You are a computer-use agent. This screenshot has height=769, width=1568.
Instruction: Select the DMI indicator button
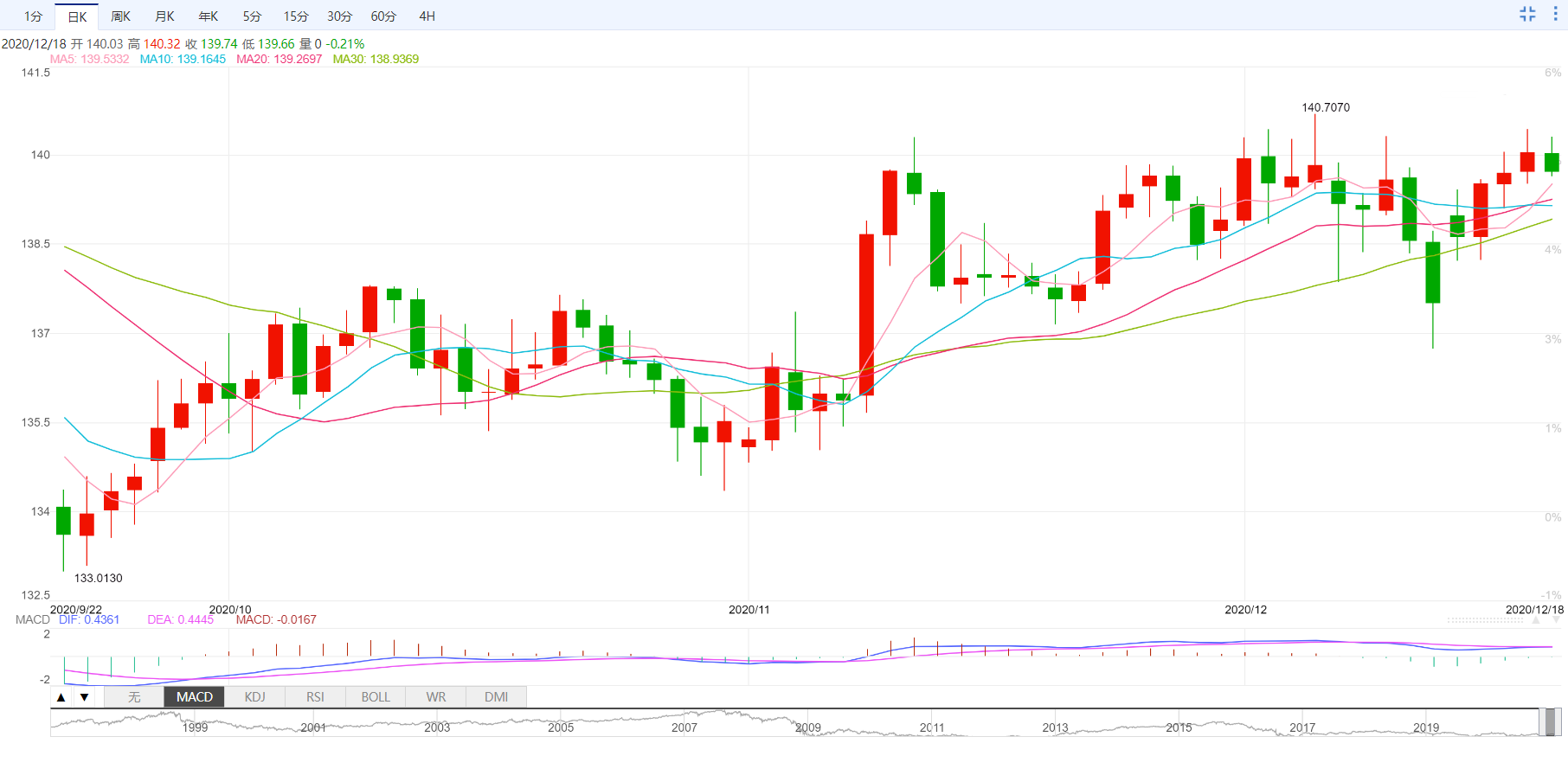pyautogui.click(x=497, y=697)
